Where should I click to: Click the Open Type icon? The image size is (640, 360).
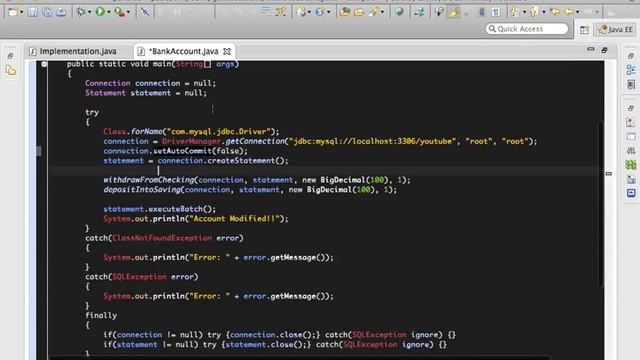(x=345, y=12)
